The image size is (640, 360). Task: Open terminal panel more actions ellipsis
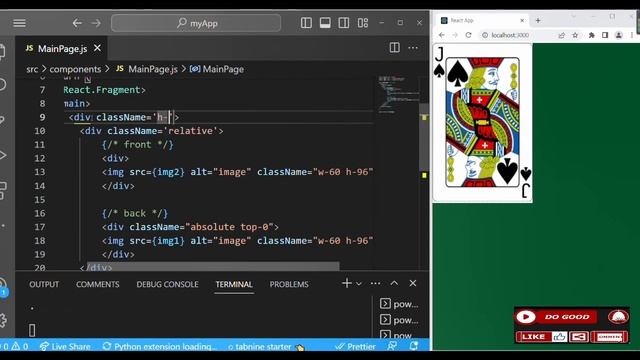coord(376,283)
